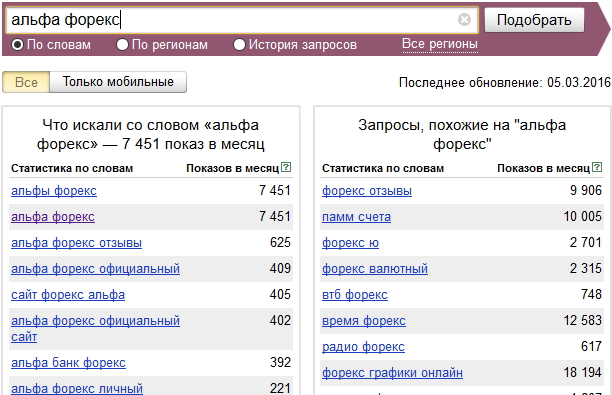
Task: Click the 392 impressions value
Action: [x=280, y=362]
